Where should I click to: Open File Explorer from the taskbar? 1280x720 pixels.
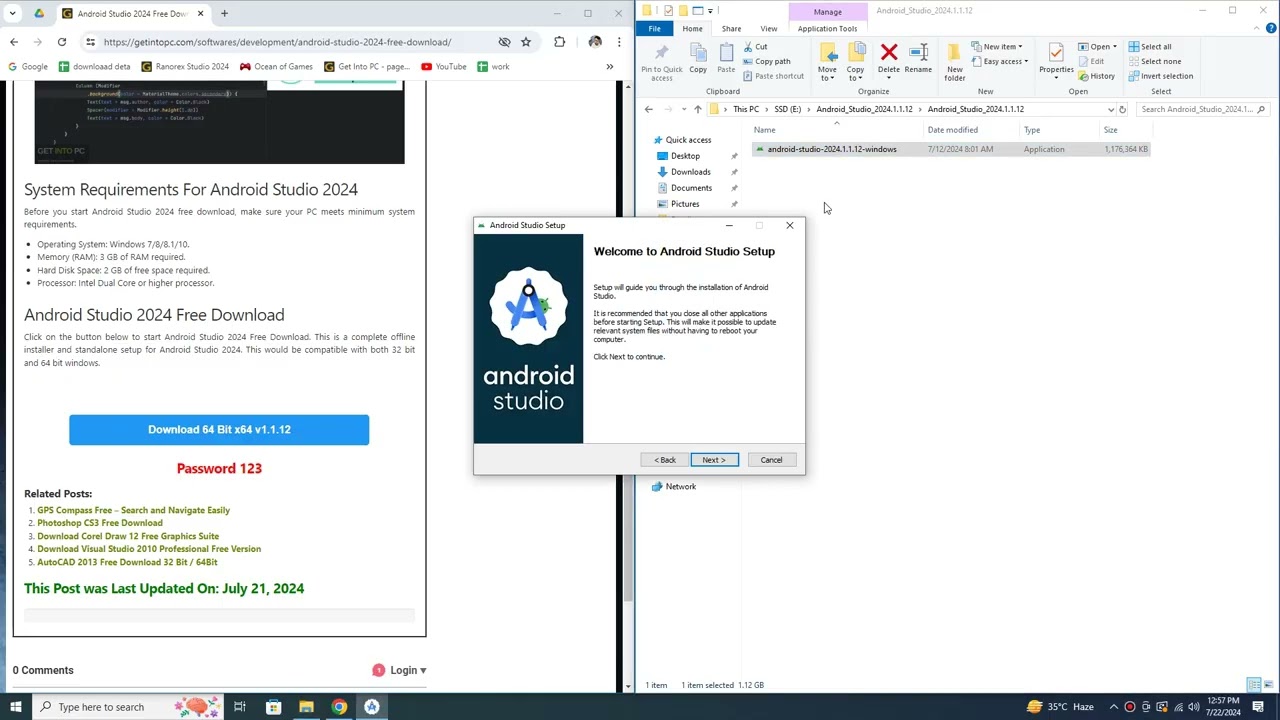coord(306,707)
